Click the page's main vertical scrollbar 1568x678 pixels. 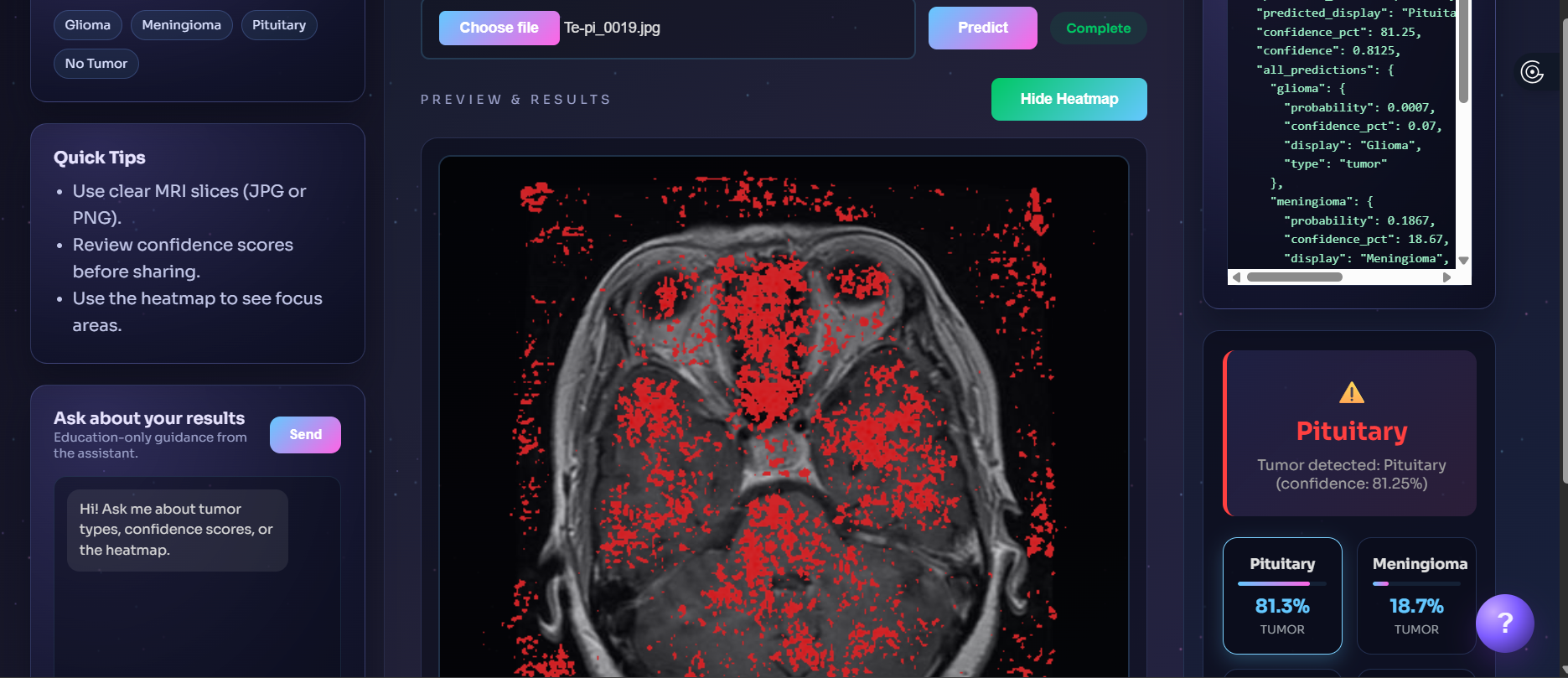coord(1564,251)
